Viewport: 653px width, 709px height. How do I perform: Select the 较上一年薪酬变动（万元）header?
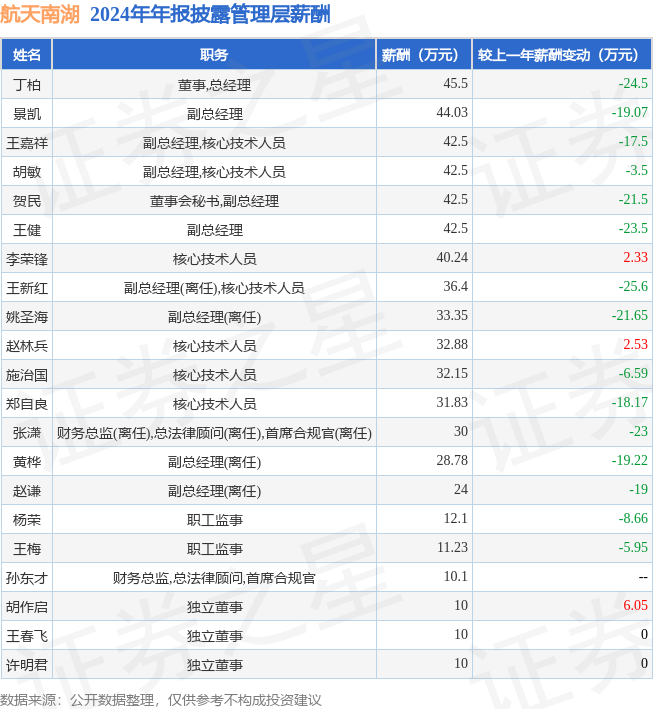pyautogui.click(x=562, y=55)
